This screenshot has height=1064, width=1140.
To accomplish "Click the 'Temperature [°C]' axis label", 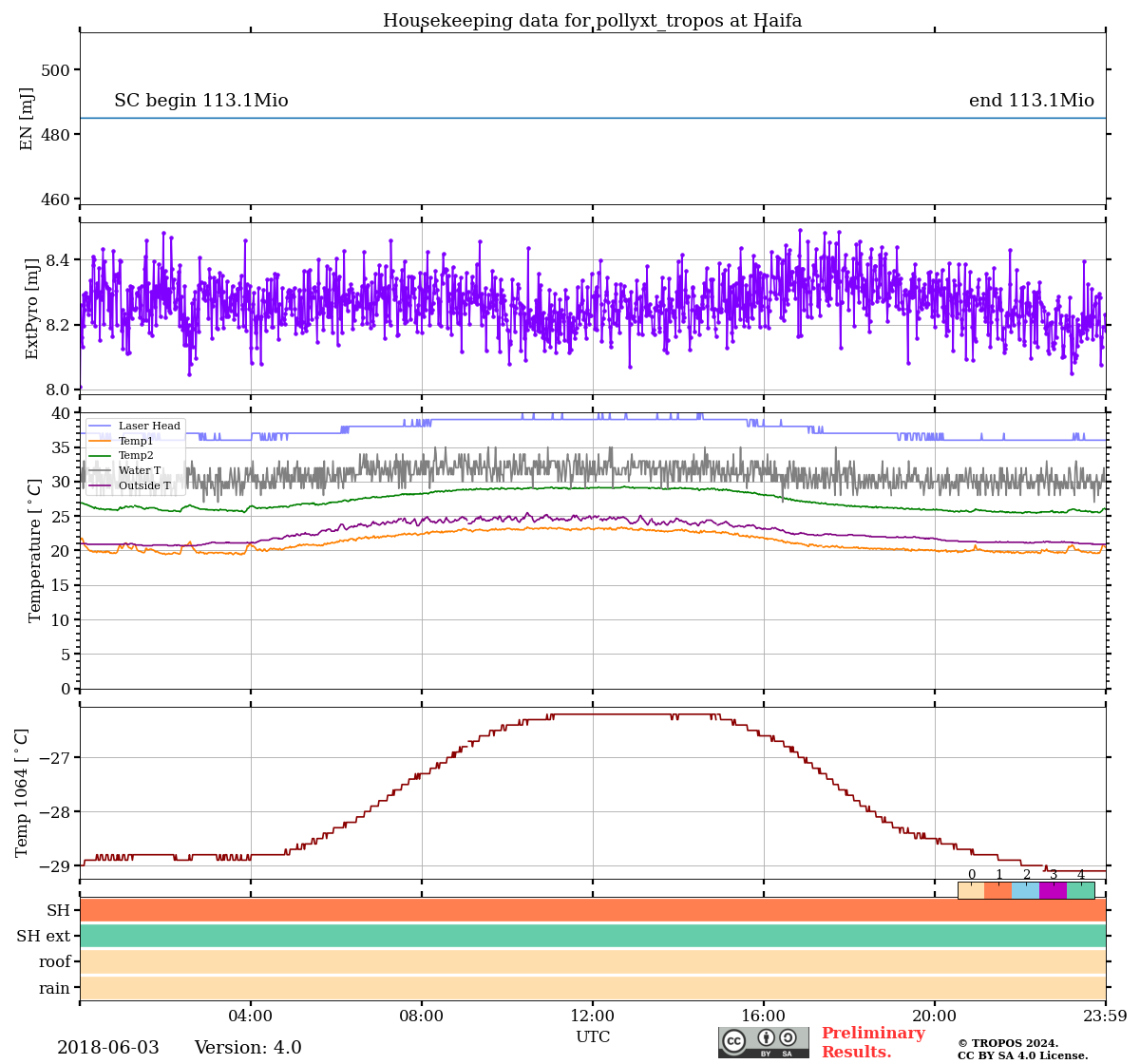I will click(35, 550).
